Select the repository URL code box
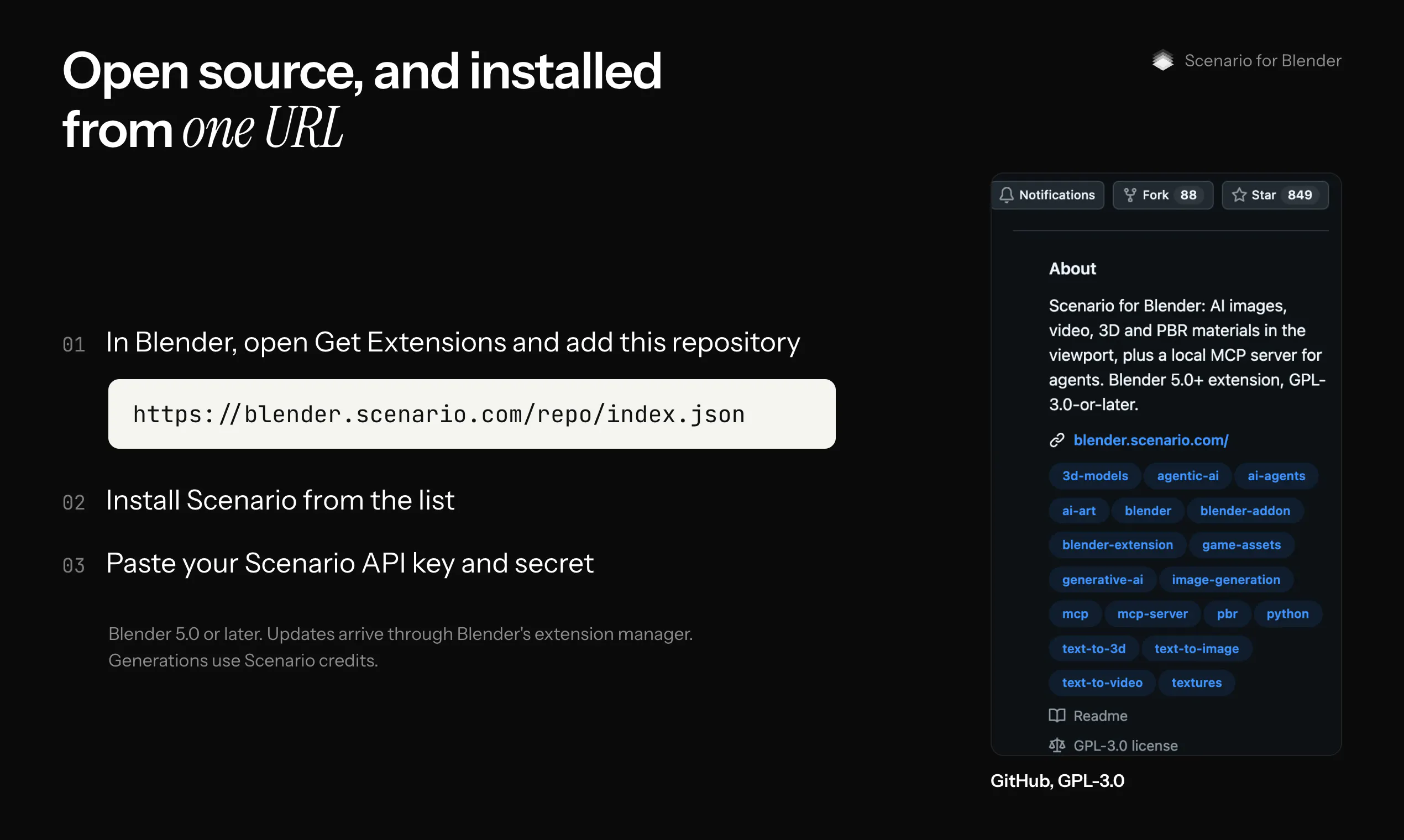The width and height of the screenshot is (1404, 840). click(x=472, y=414)
